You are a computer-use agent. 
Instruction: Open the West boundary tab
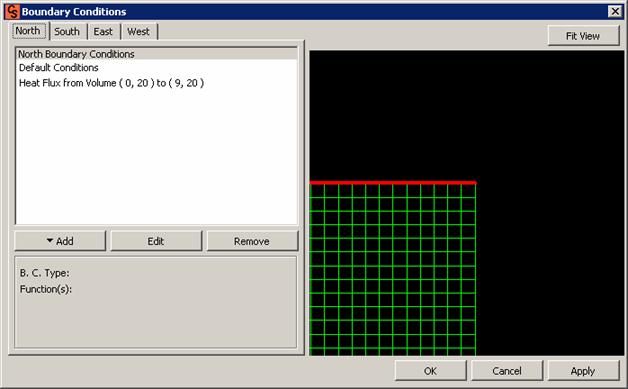[138, 32]
